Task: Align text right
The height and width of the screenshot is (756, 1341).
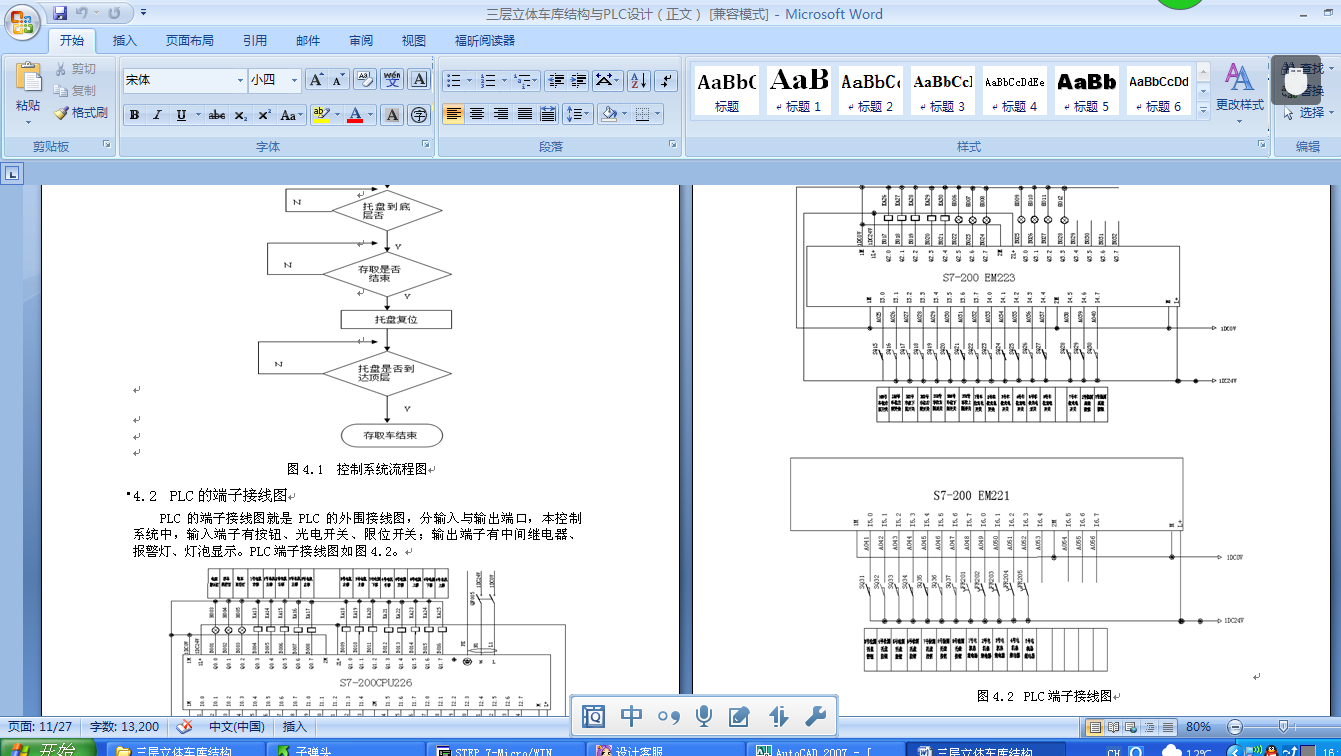Action: 501,114
